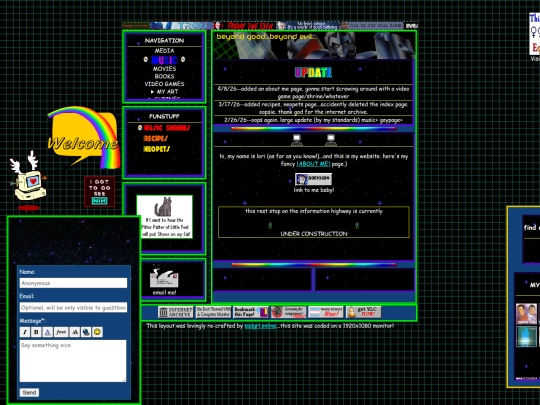This screenshot has width=540, height=405.
Task: Open the smiley emoji picker
Action: click(x=98, y=332)
